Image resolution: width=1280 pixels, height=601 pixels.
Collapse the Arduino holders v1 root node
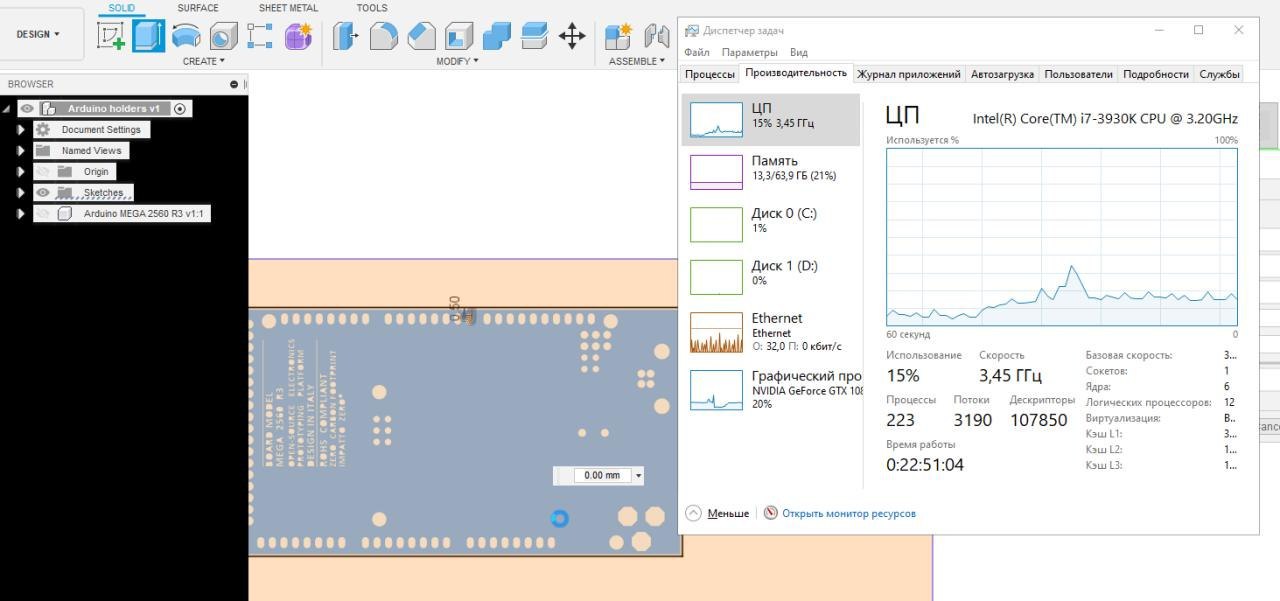coord(6,109)
